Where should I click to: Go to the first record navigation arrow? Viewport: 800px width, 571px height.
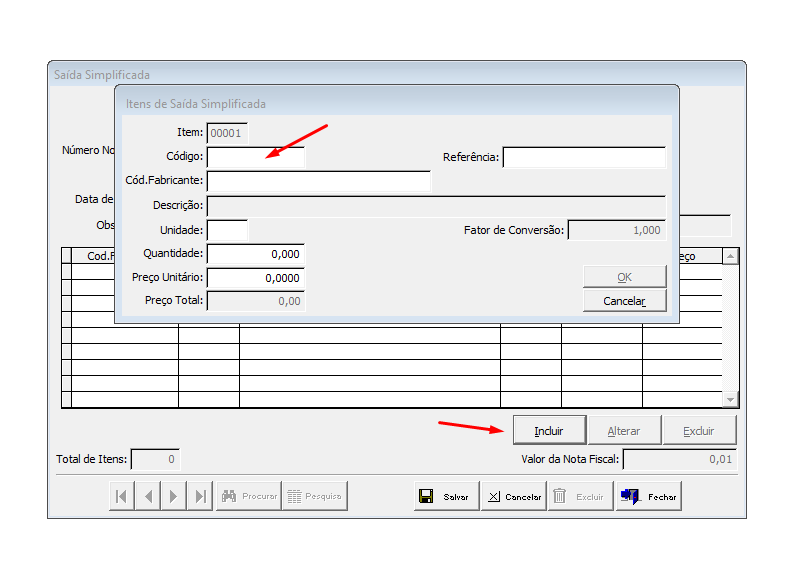121,496
